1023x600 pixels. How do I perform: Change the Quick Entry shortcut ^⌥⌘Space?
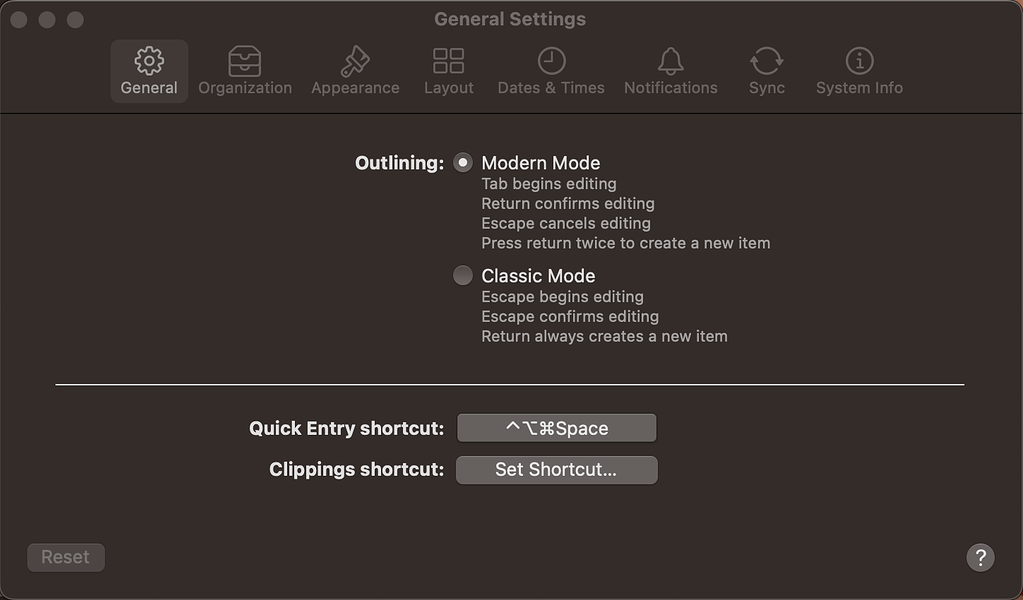[x=556, y=427]
